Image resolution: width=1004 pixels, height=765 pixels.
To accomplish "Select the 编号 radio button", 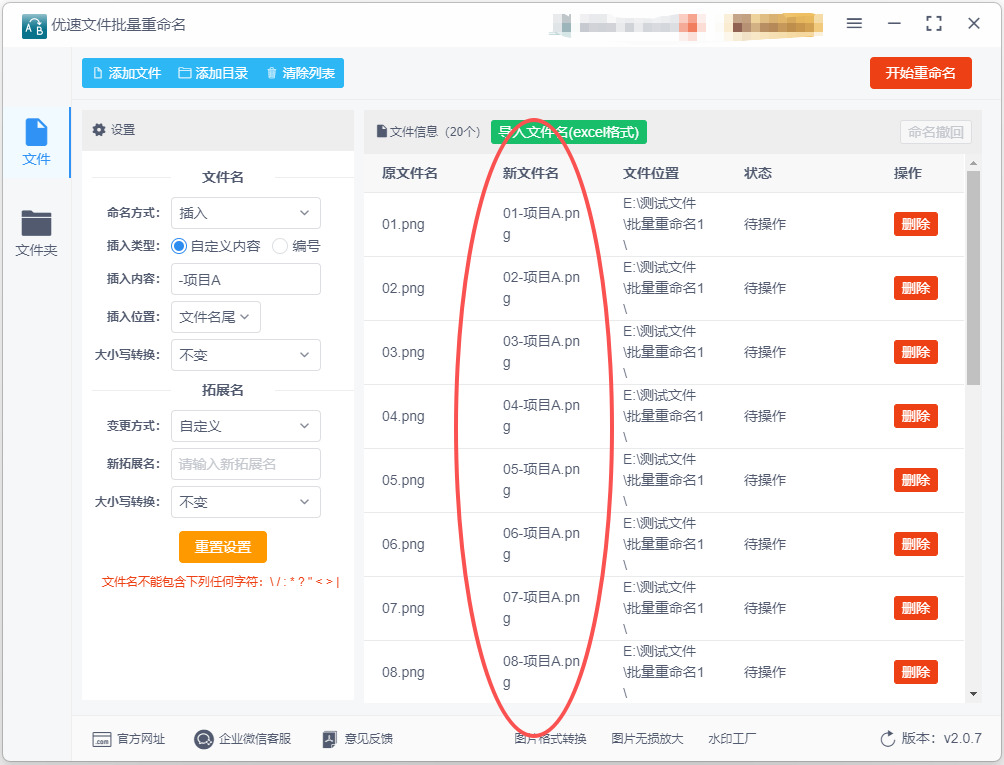I will click(280, 246).
